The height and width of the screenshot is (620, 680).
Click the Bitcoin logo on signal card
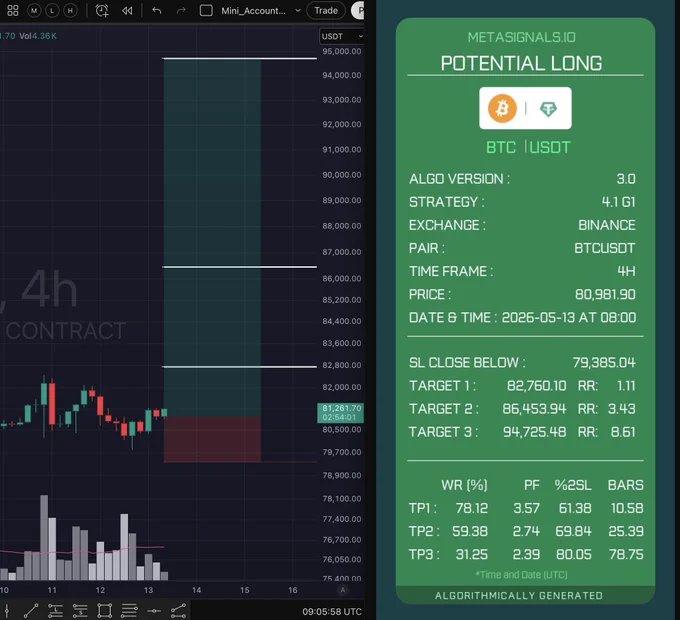pyautogui.click(x=502, y=108)
